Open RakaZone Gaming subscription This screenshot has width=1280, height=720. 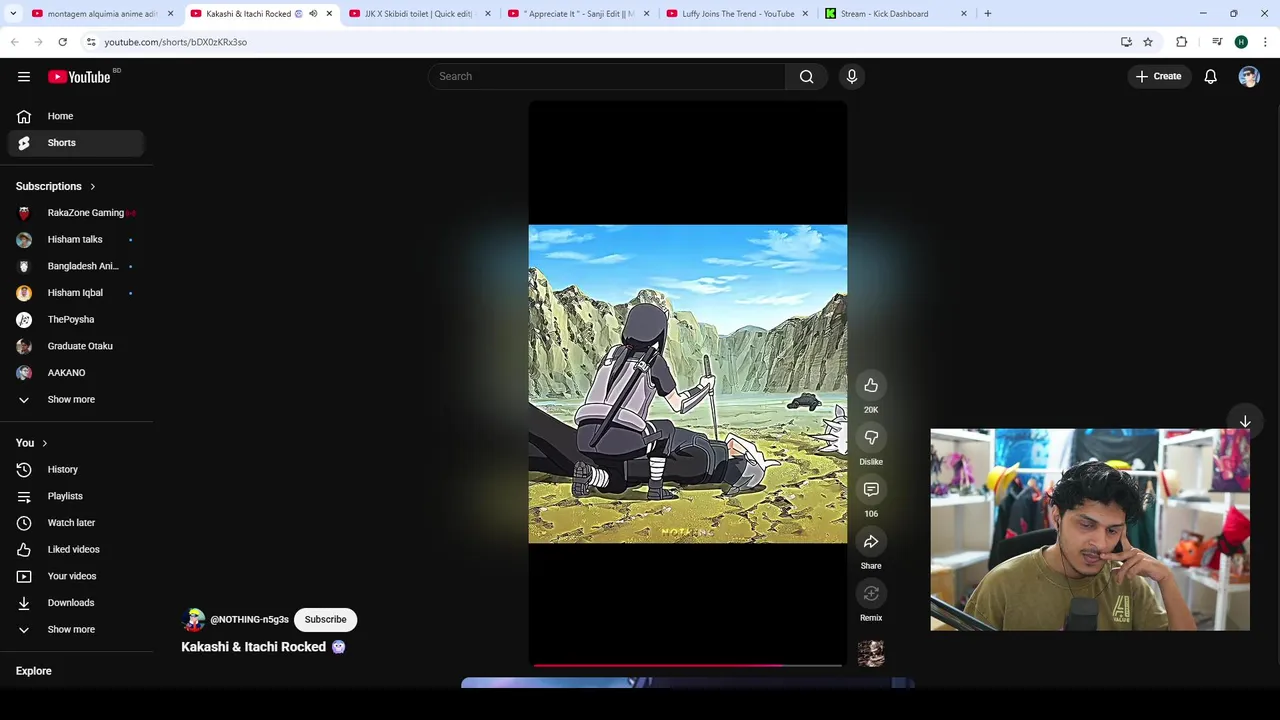point(76,213)
